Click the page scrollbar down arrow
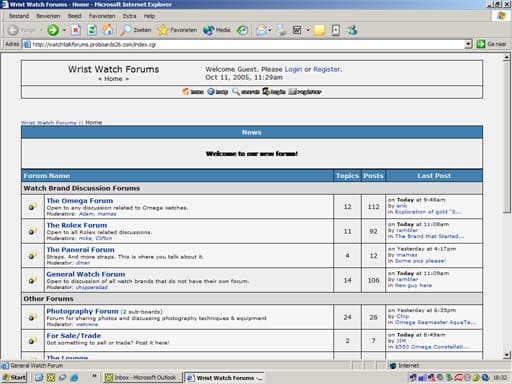 pyautogui.click(x=507, y=355)
